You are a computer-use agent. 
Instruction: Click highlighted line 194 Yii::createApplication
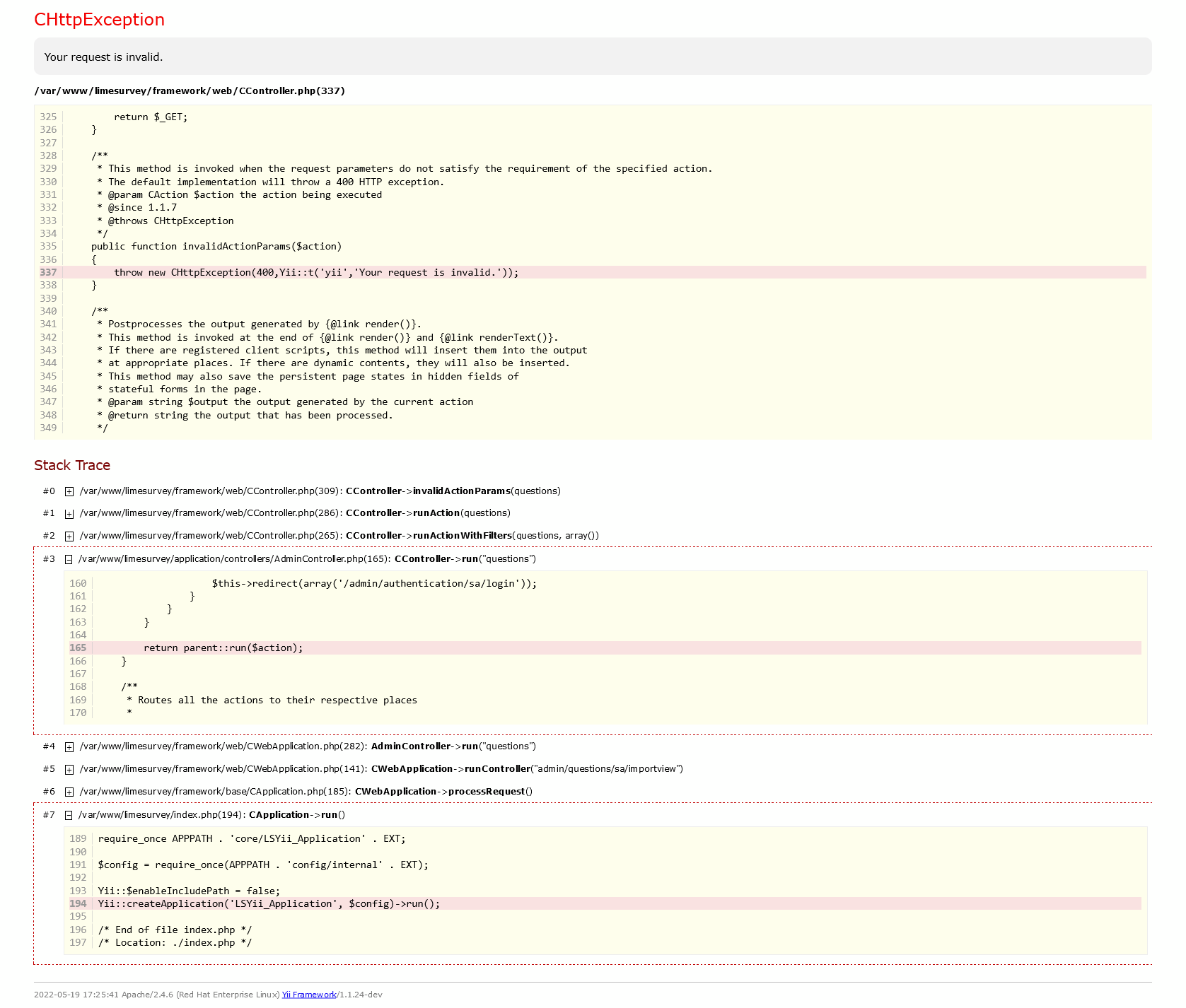(x=269, y=904)
